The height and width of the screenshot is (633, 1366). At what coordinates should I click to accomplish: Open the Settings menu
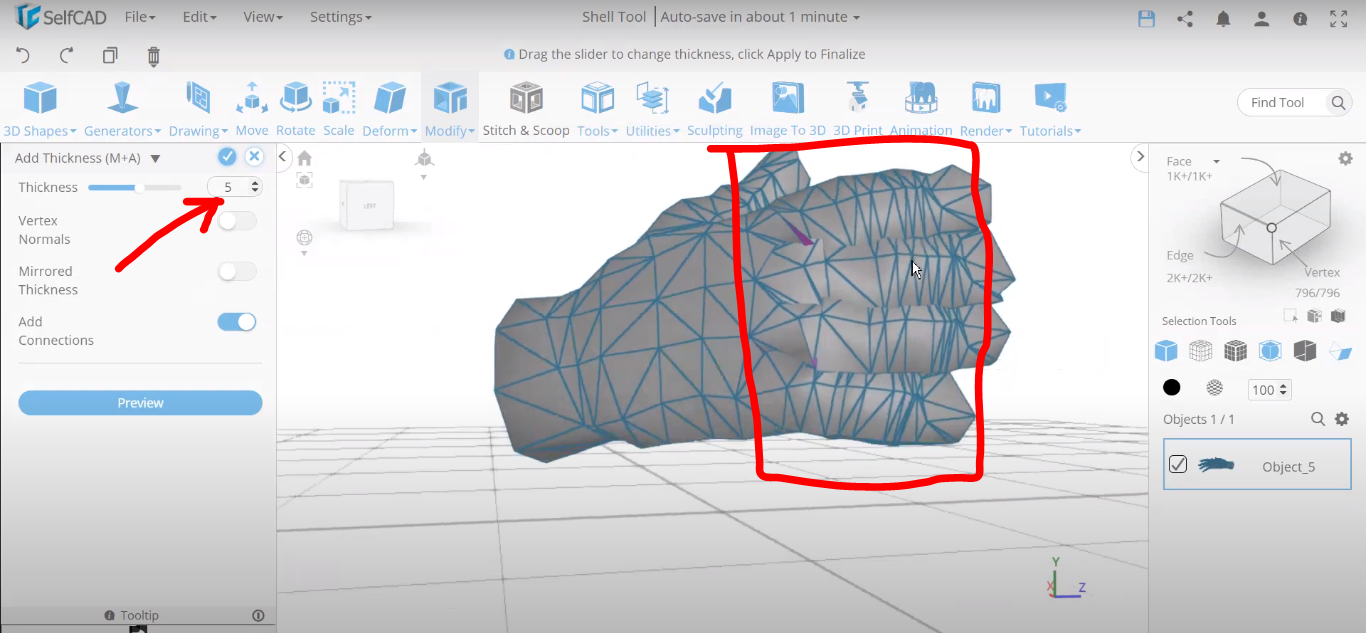340,17
